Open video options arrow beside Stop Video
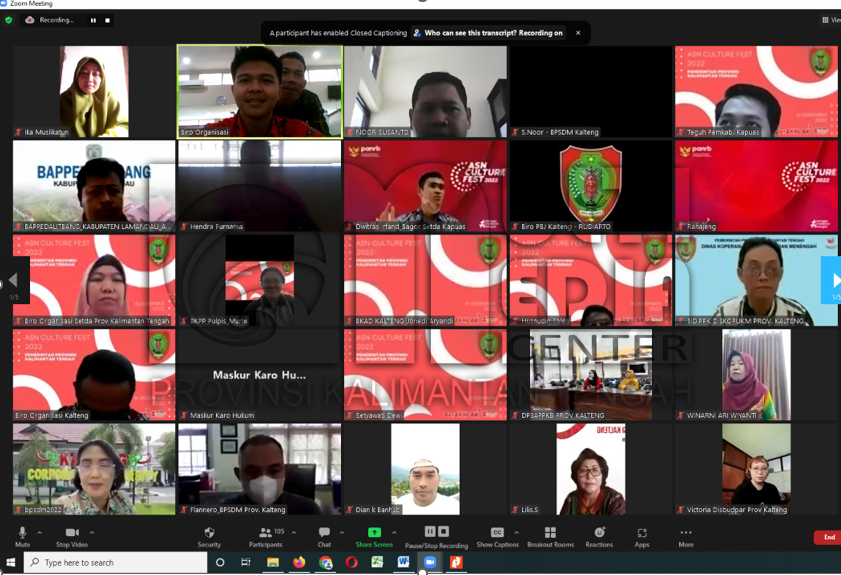841x575 pixels. pos(92,533)
